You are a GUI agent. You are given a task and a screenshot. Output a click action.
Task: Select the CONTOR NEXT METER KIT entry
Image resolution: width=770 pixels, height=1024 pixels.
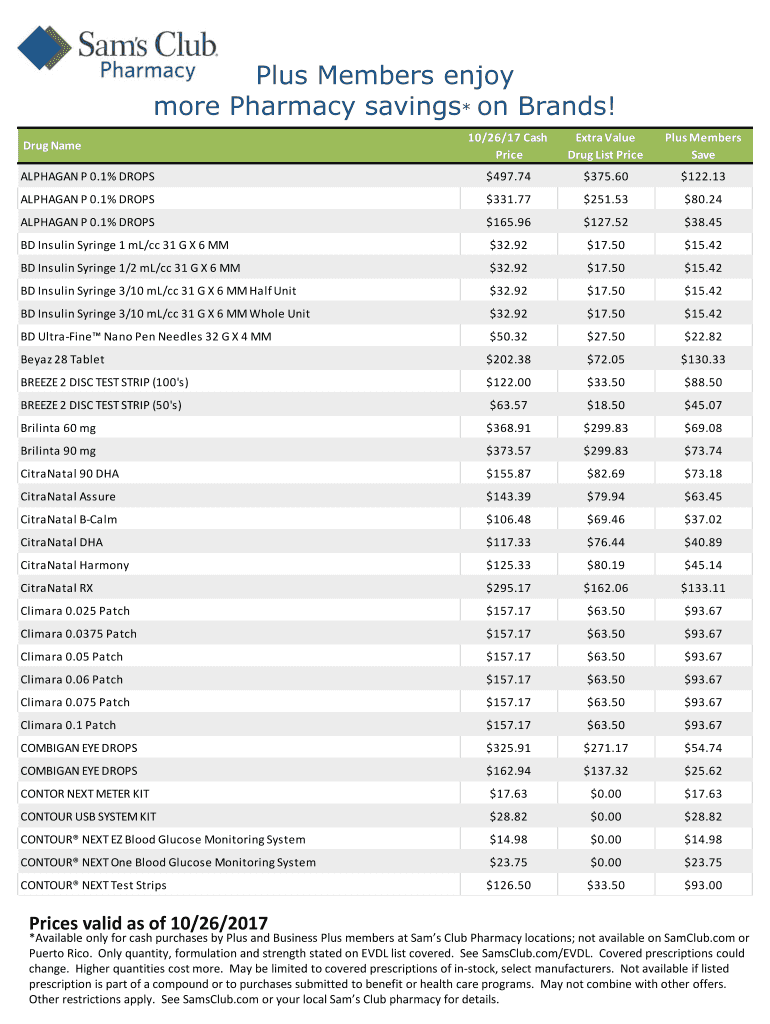point(85,794)
